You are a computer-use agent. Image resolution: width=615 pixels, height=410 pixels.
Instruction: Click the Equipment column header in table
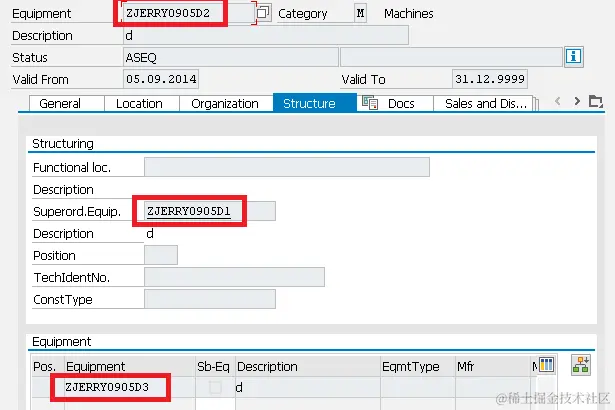coord(130,366)
